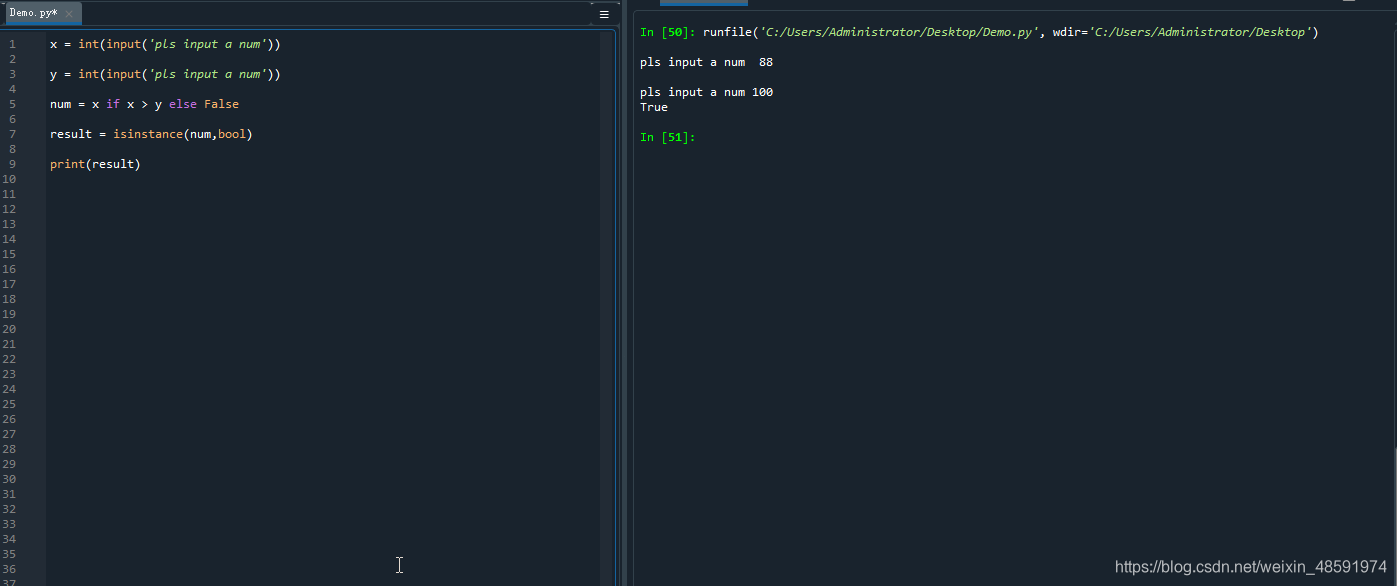
Task: Click line number 9 beside print statement
Action: pos(12,163)
